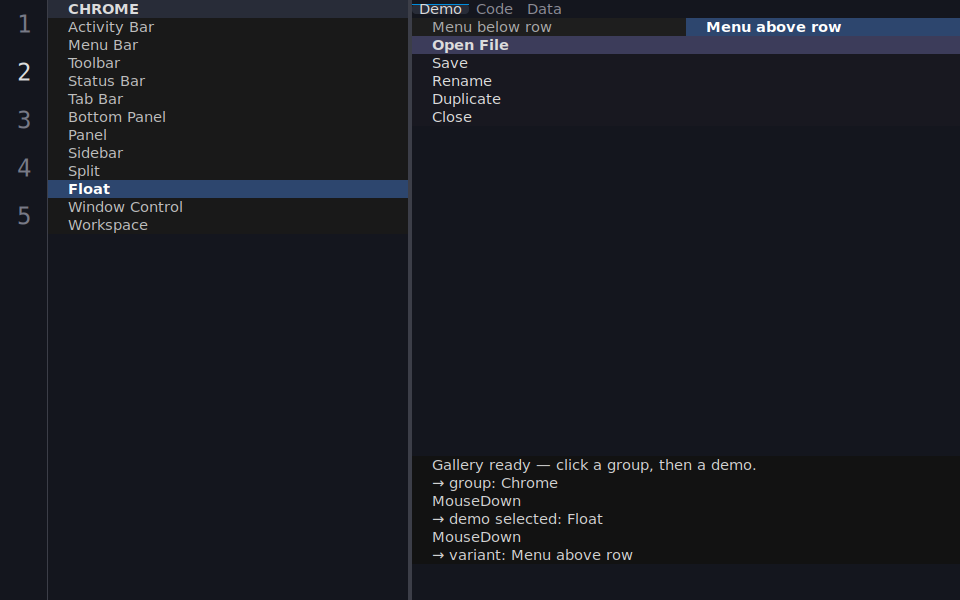Select the Workspace demo
Image resolution: width=960 pixels, height=600 pixels.
pos(228,225)
